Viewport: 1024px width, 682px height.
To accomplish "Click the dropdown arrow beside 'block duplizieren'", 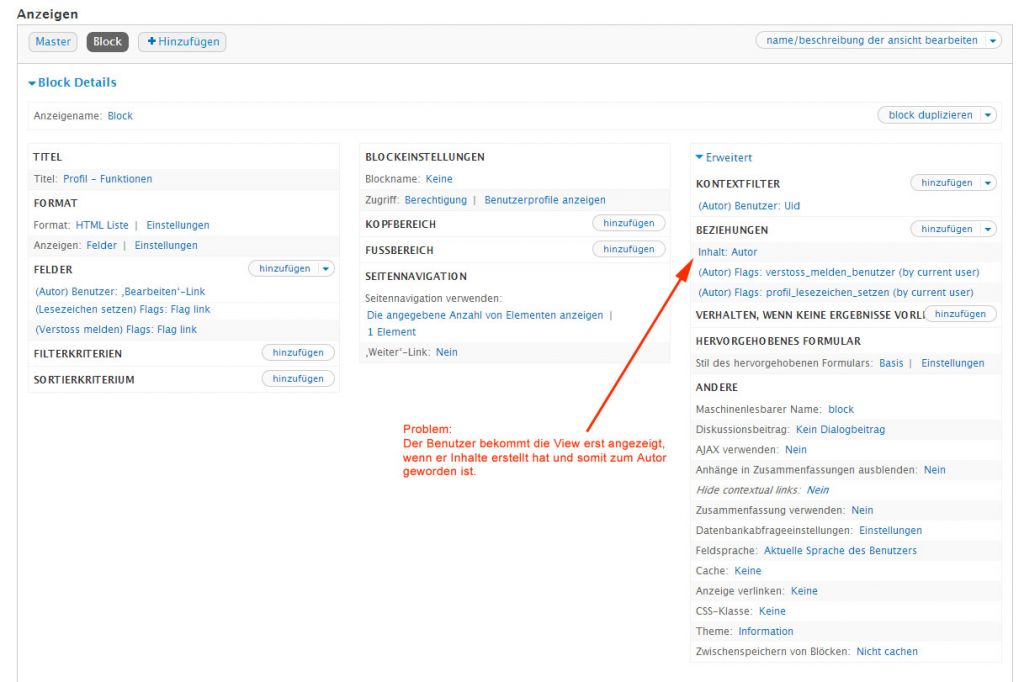I will tap(988, 115).
